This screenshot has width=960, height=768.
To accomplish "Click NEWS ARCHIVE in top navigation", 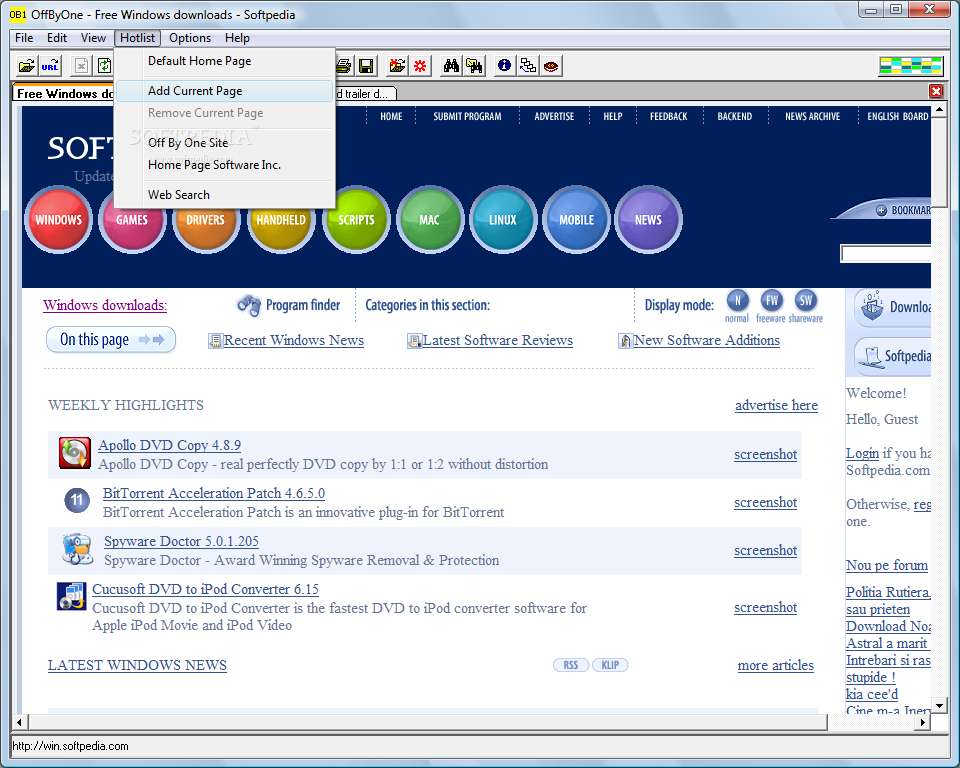I will coord(812,116).
